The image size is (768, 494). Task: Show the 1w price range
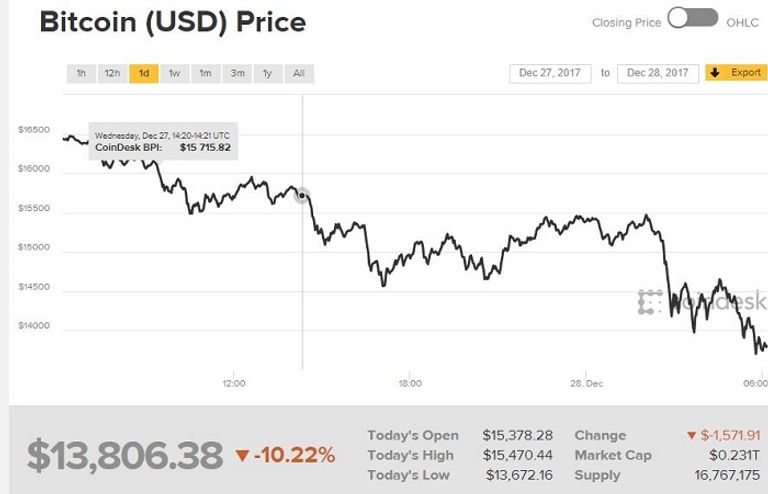[x=174, y=73]
